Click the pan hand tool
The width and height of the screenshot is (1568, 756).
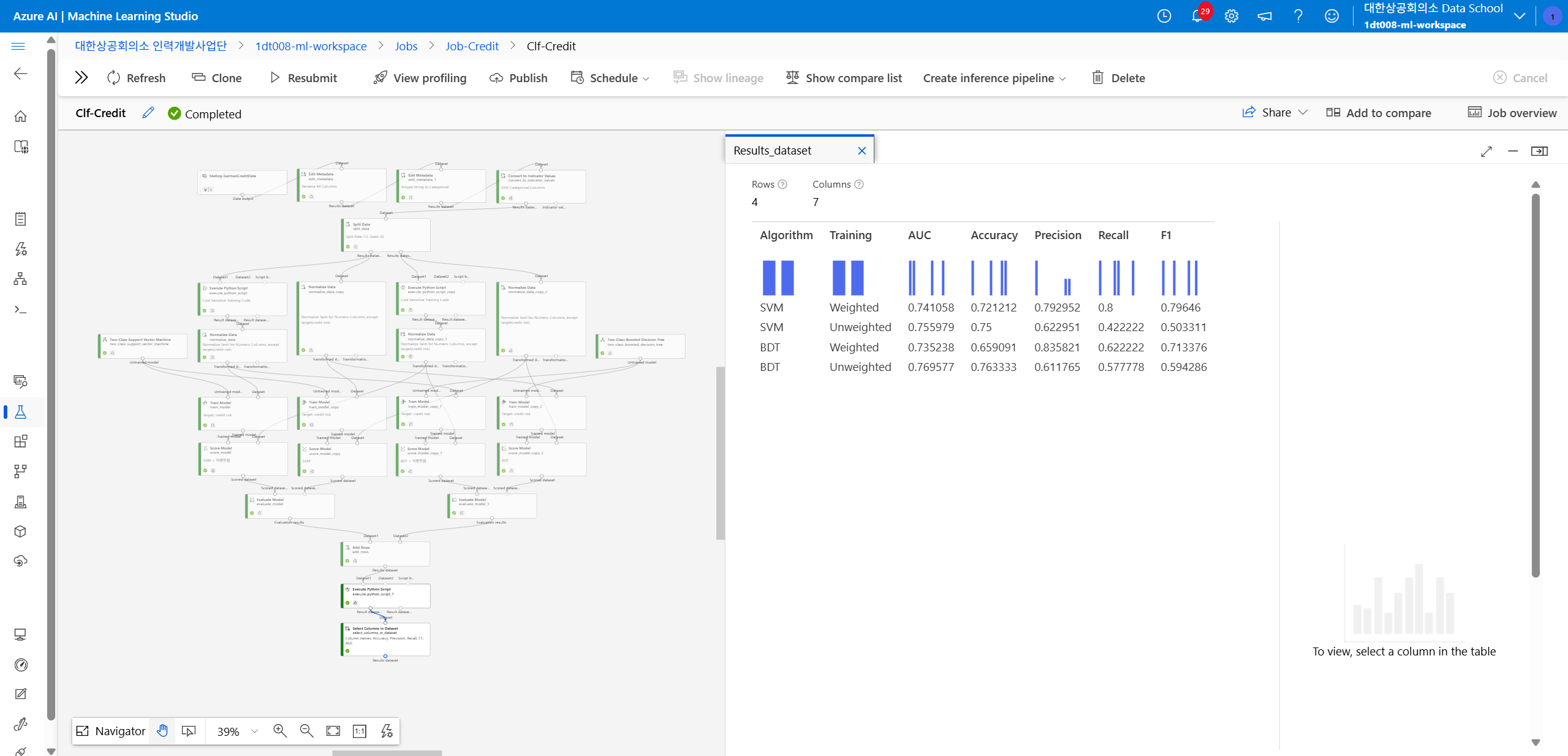162,730
